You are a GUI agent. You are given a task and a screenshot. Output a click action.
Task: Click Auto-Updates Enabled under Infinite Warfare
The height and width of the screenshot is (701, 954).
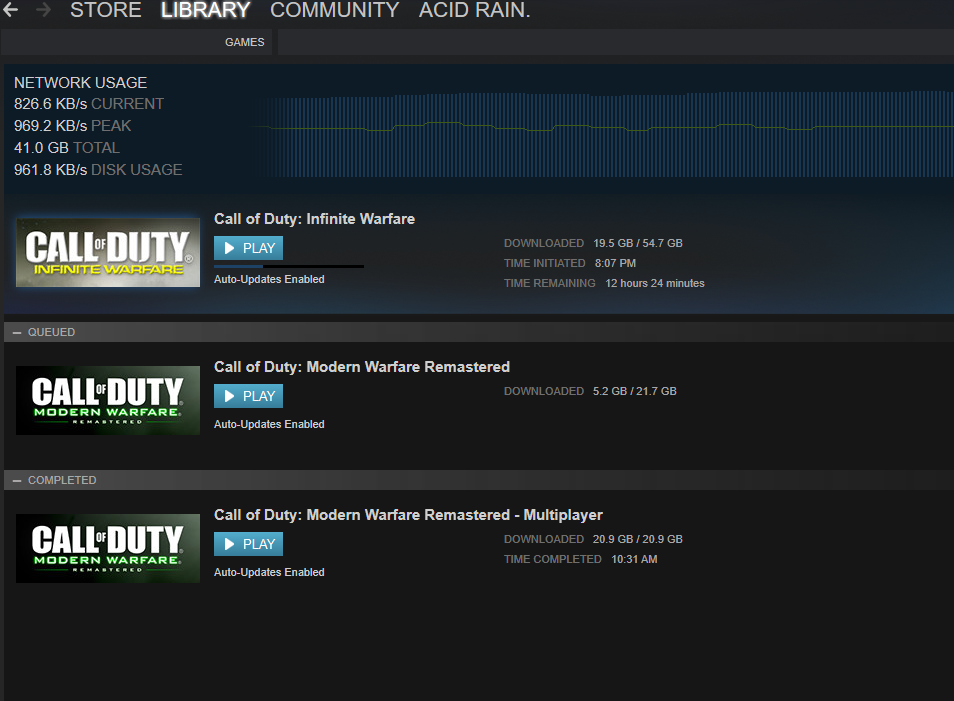[269, 279]
